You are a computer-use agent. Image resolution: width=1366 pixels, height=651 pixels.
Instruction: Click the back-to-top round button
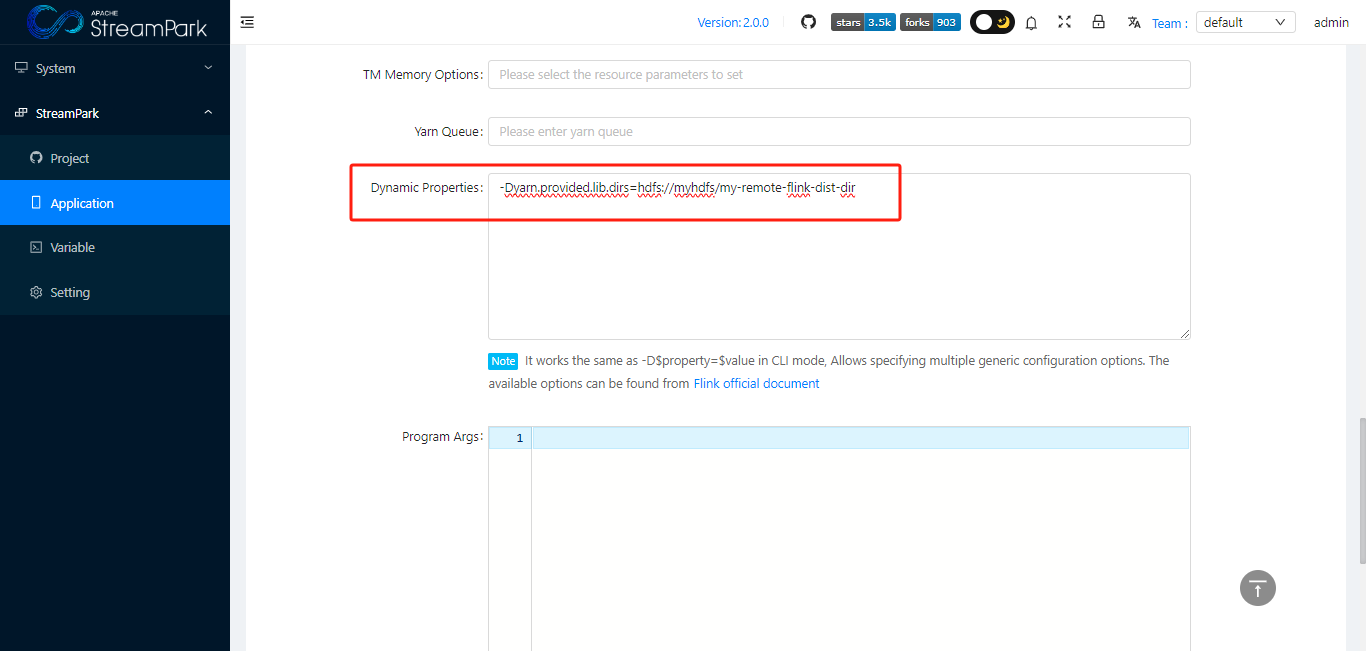pos(1257,588)
